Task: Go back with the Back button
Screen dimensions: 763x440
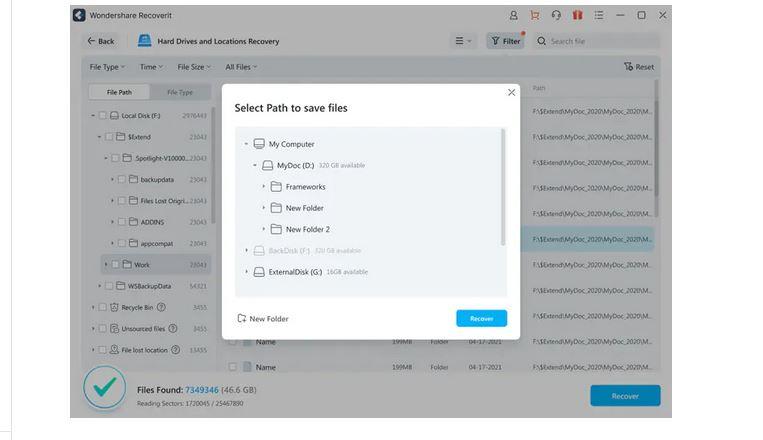Action: click(101, 41)
